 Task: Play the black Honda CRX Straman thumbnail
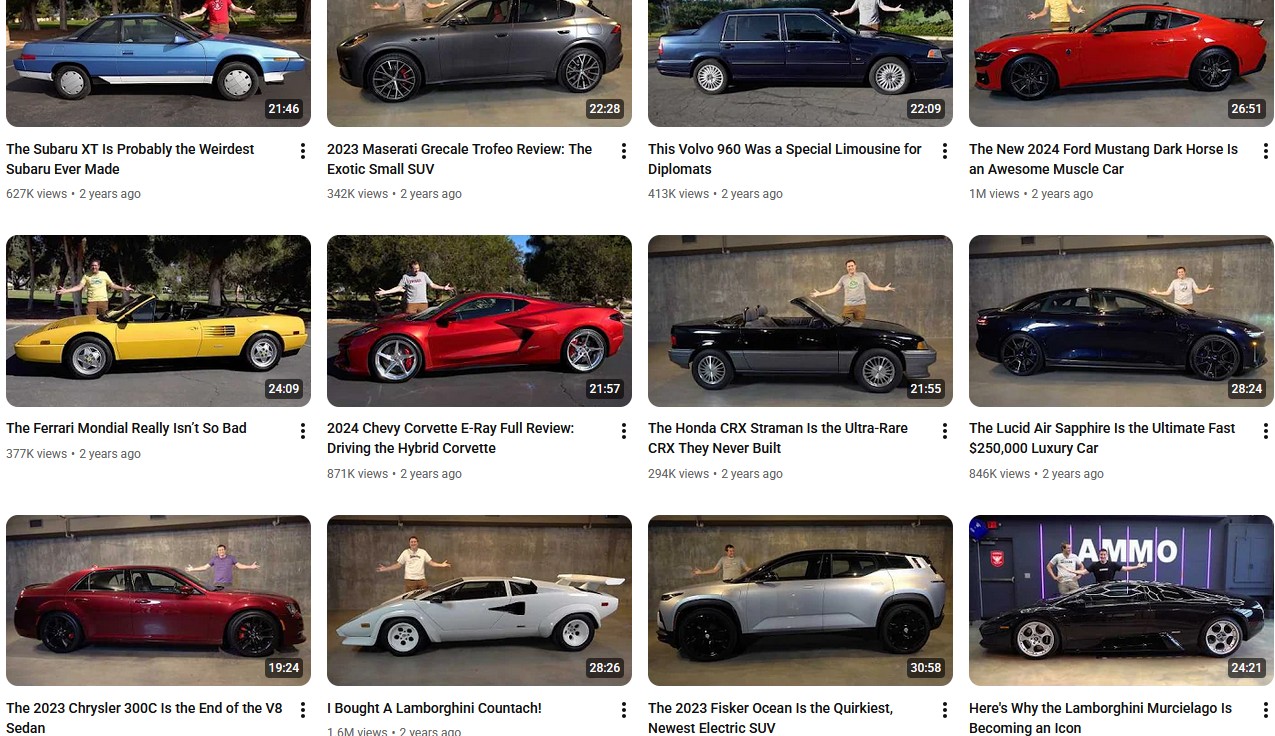click(800, 321)
